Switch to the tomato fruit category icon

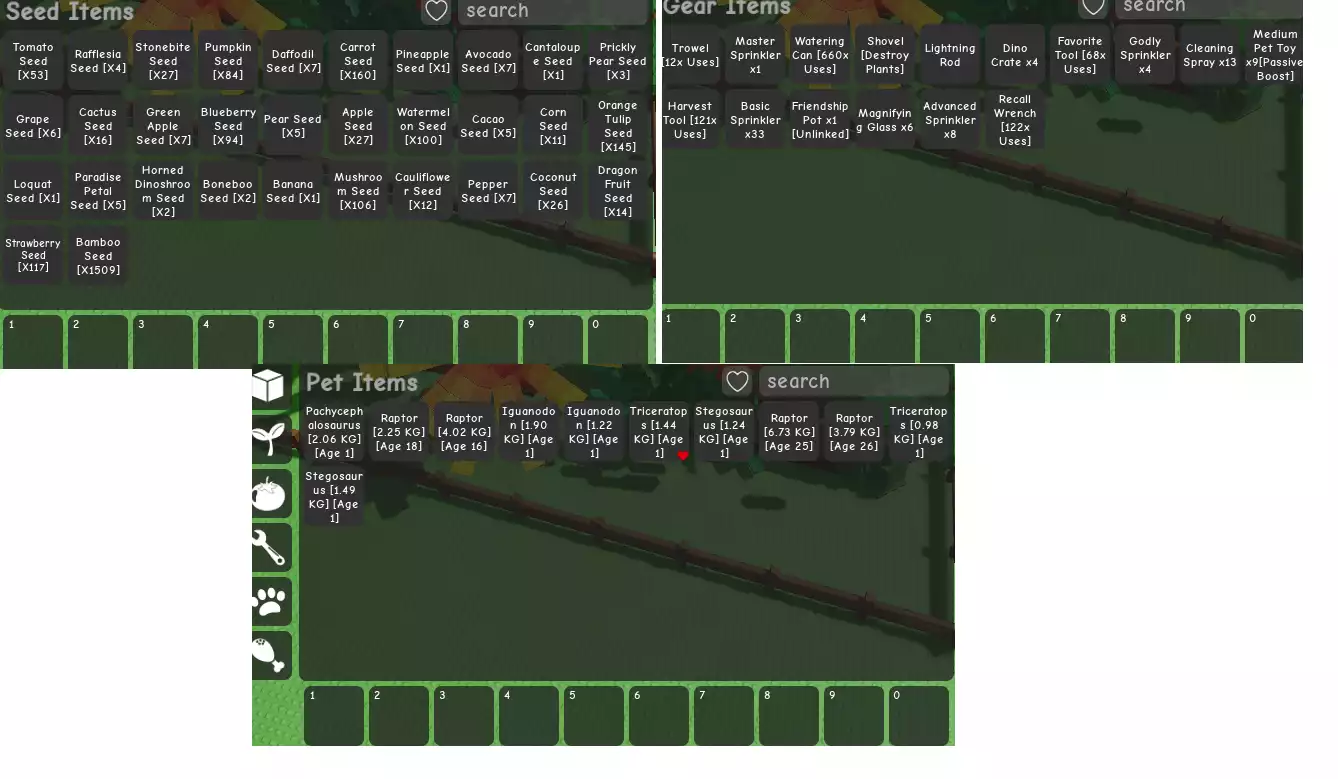[270, 493]
